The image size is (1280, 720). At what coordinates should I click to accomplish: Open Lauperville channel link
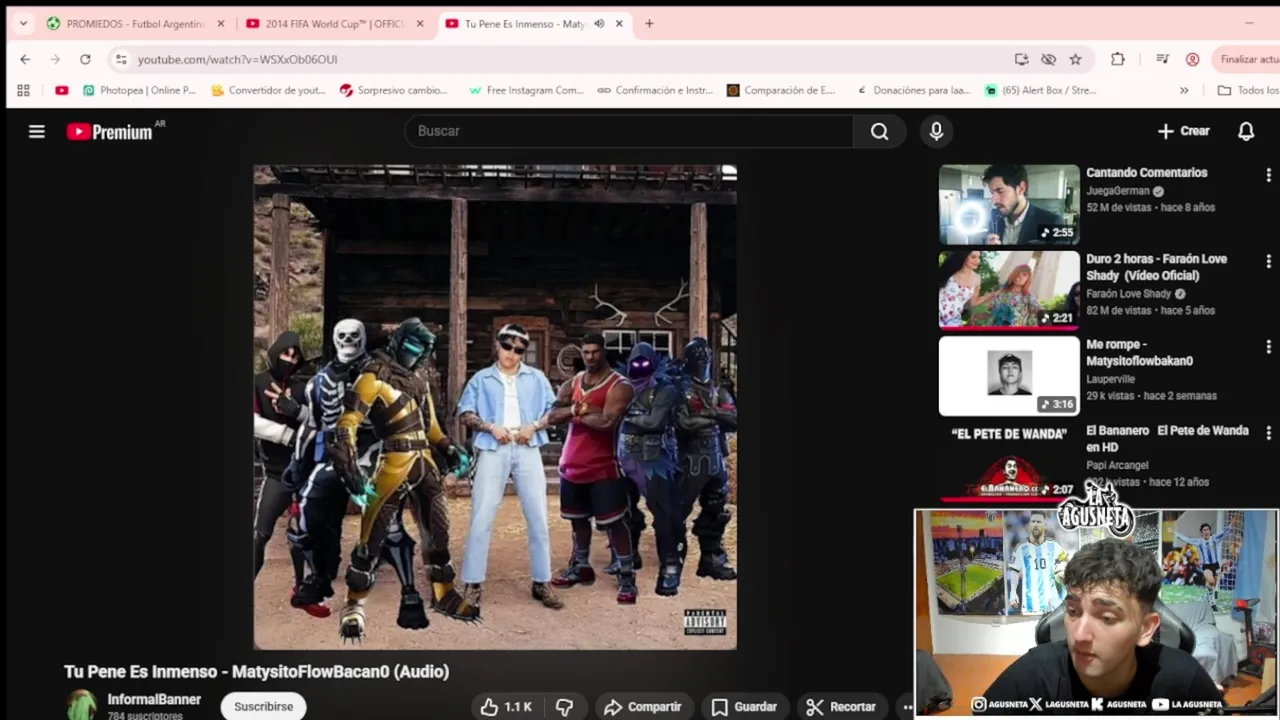(1110, 380)
